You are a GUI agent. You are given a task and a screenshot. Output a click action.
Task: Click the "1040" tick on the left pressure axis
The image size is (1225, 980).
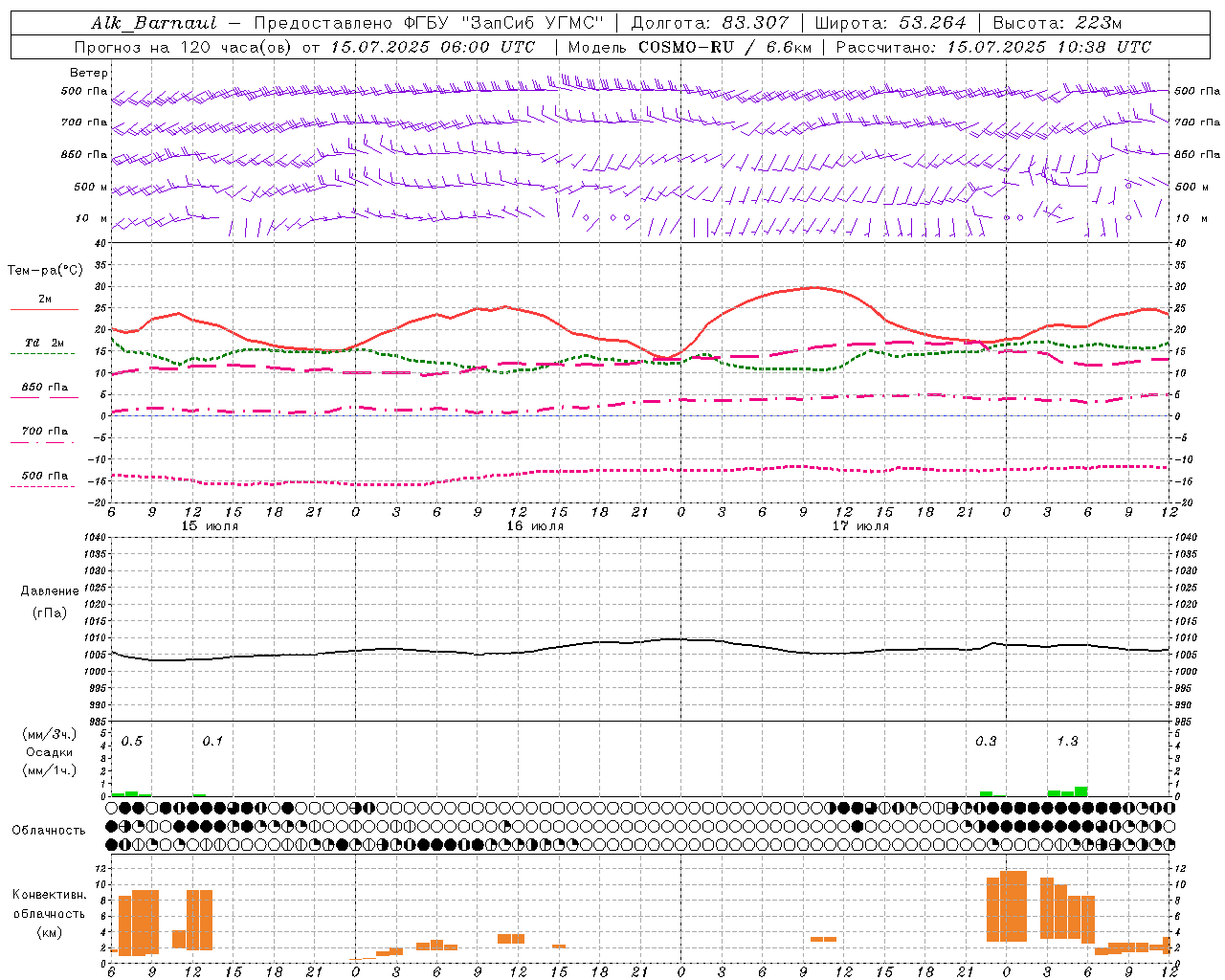94,538
